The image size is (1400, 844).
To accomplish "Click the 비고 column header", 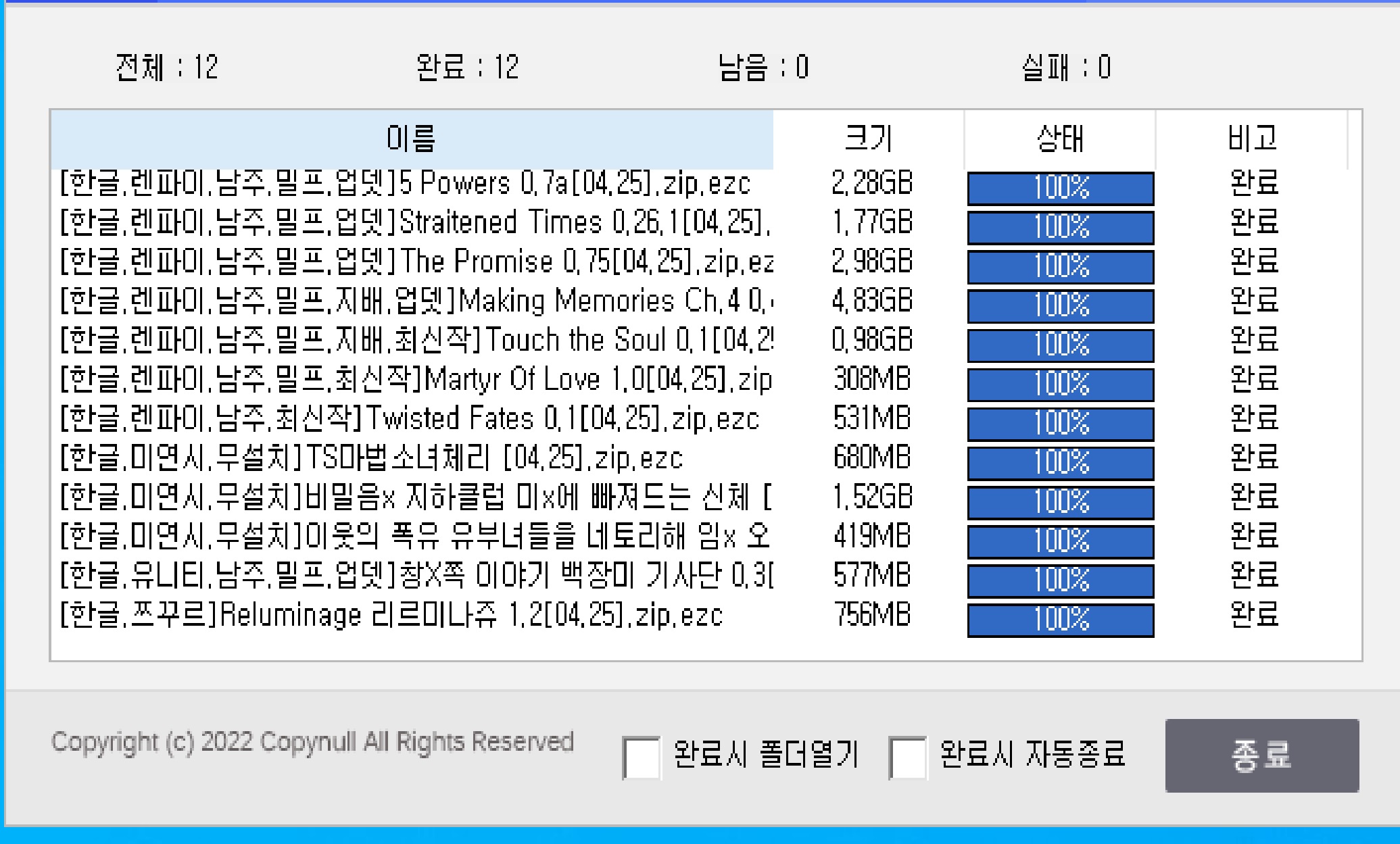I will (1252, 139).
